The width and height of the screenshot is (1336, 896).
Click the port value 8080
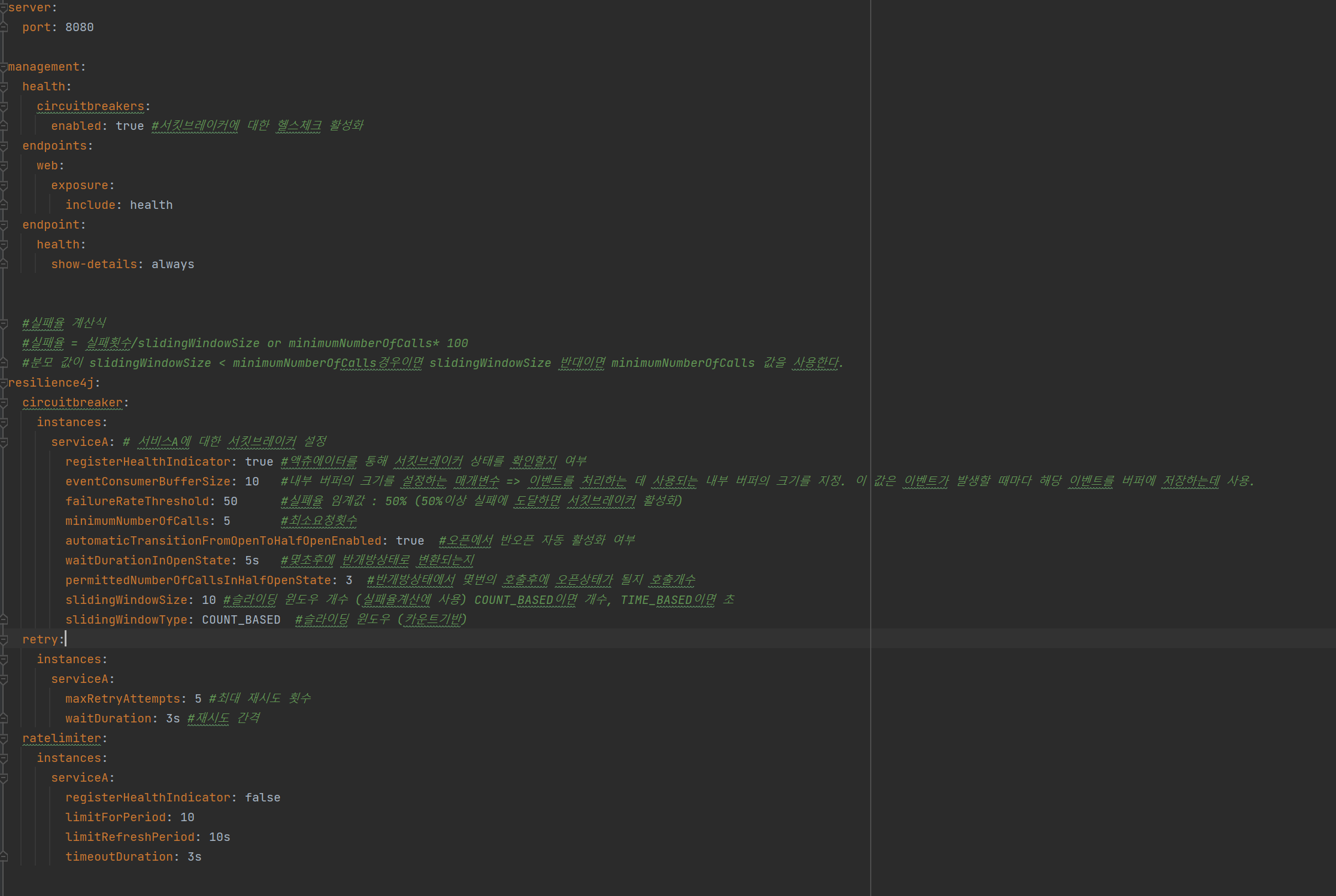79,28
